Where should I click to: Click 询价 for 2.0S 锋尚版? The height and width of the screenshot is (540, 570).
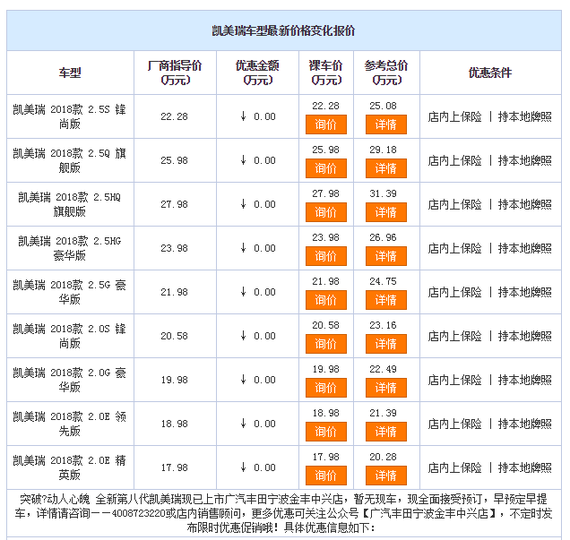[x=326, y=344]
